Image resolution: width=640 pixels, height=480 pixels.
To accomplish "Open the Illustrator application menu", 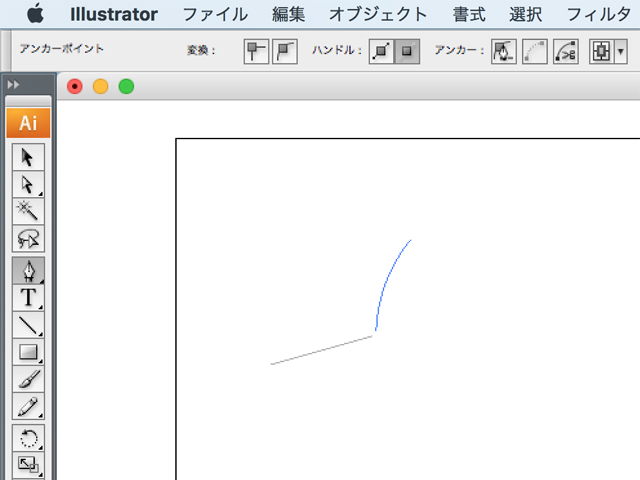I will click(x=114, y=14).
